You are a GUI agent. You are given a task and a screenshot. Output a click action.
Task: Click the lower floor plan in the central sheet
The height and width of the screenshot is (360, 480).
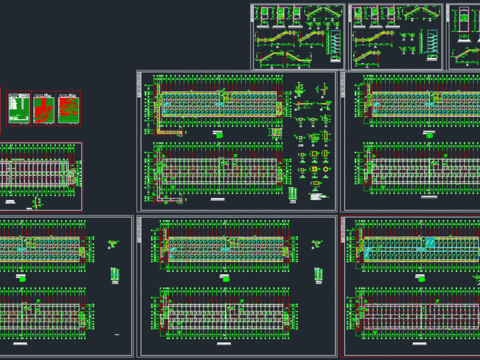tap(217, 173)
